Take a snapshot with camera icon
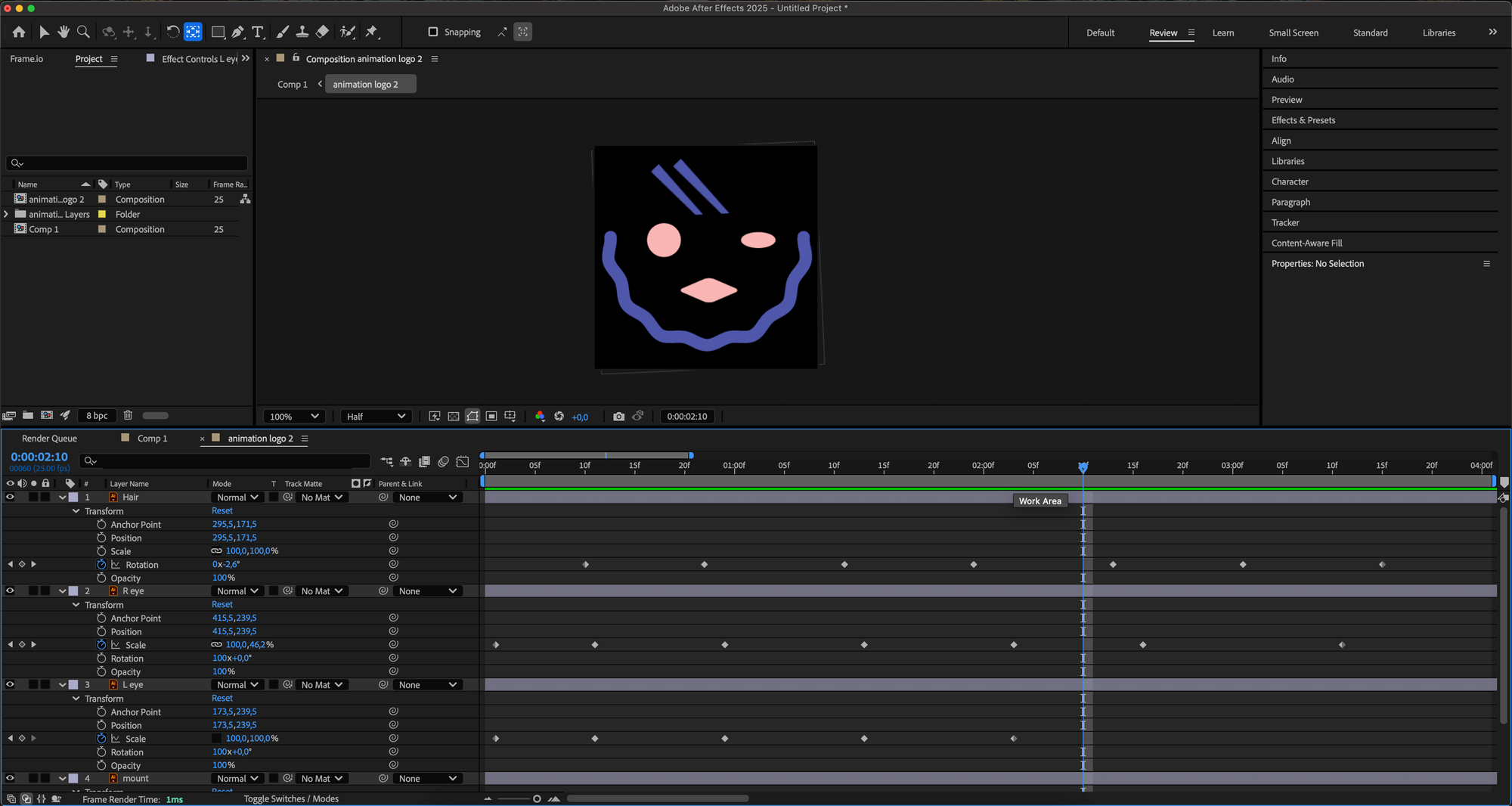Viewport: 1512px width, 806px height. click(618, 417)
